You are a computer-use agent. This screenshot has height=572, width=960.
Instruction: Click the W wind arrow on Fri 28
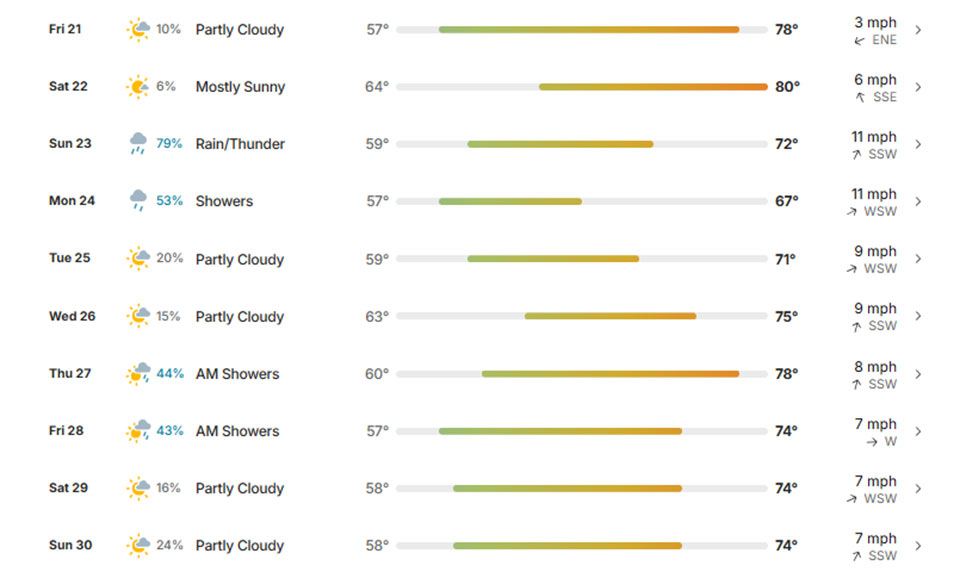[x=872, y=442]
